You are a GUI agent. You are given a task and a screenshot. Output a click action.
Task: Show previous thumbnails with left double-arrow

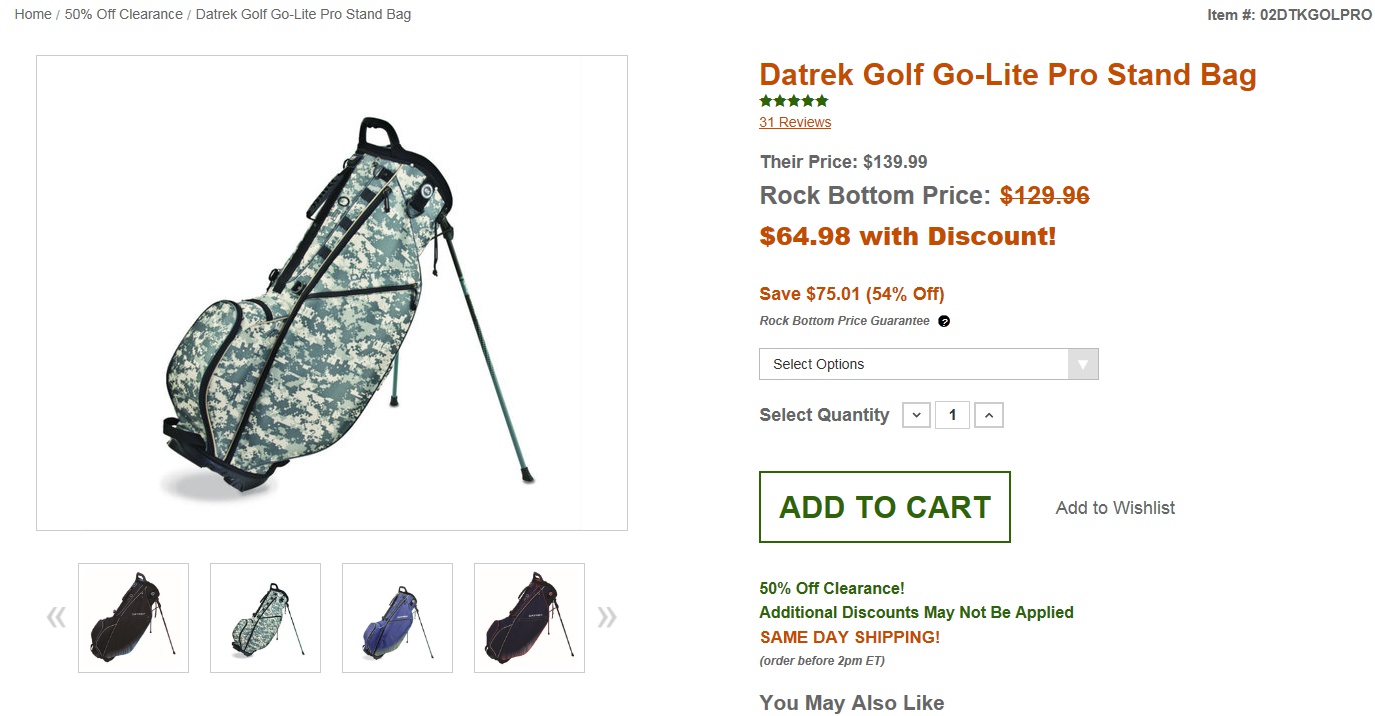click(56, 617)
